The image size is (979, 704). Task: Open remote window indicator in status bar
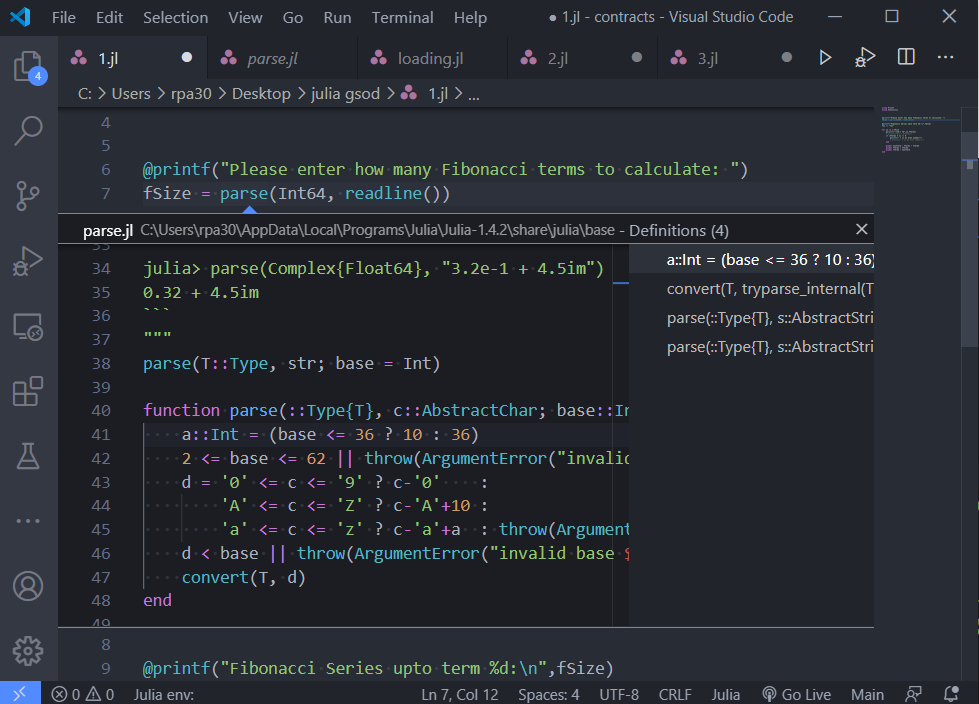pos(20,693)
